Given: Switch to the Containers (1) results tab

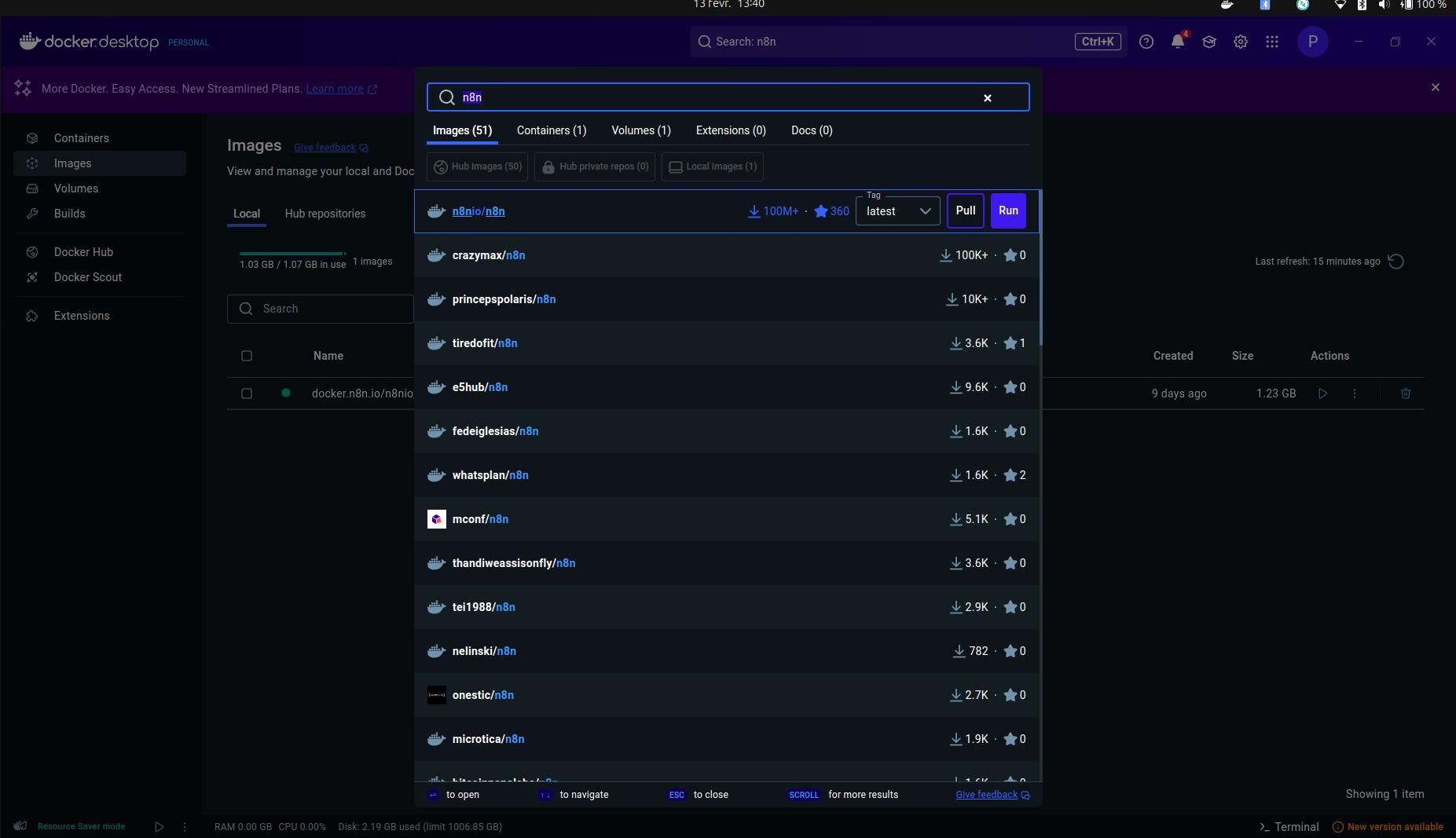Looking at the screenshot, I should 552,130.
